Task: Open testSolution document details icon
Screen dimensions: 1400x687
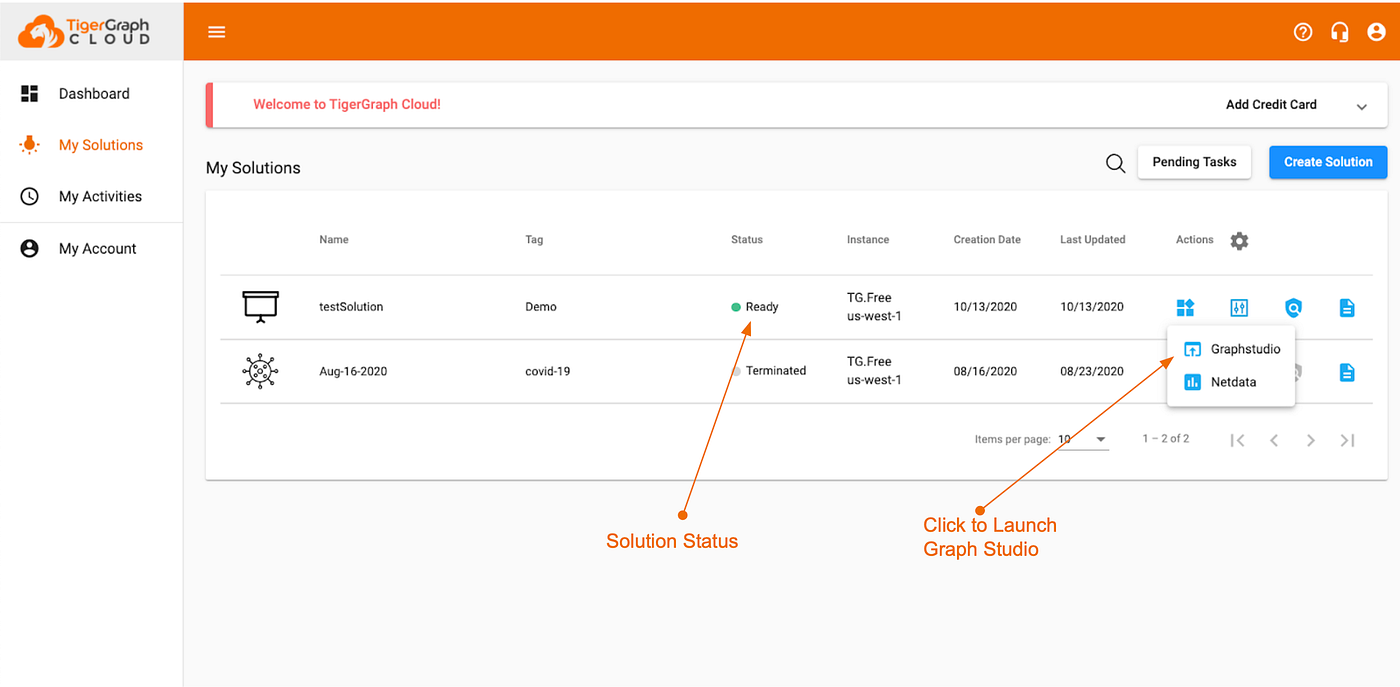Action: coord(1347,307)
